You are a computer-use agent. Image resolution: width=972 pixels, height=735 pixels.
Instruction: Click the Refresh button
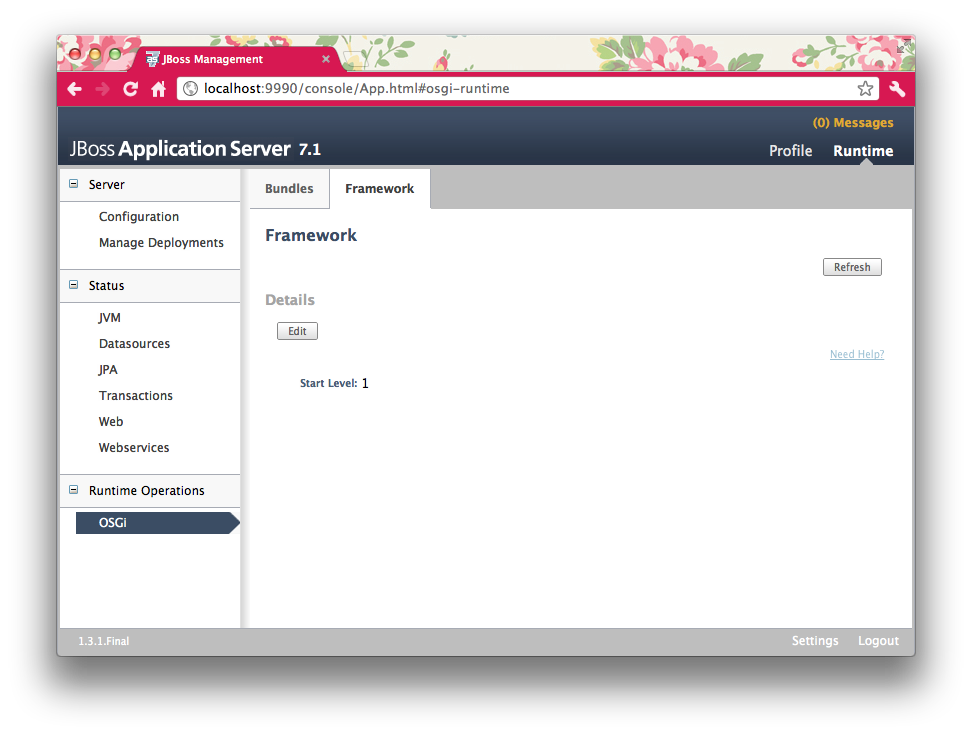[x=852, y=267]
